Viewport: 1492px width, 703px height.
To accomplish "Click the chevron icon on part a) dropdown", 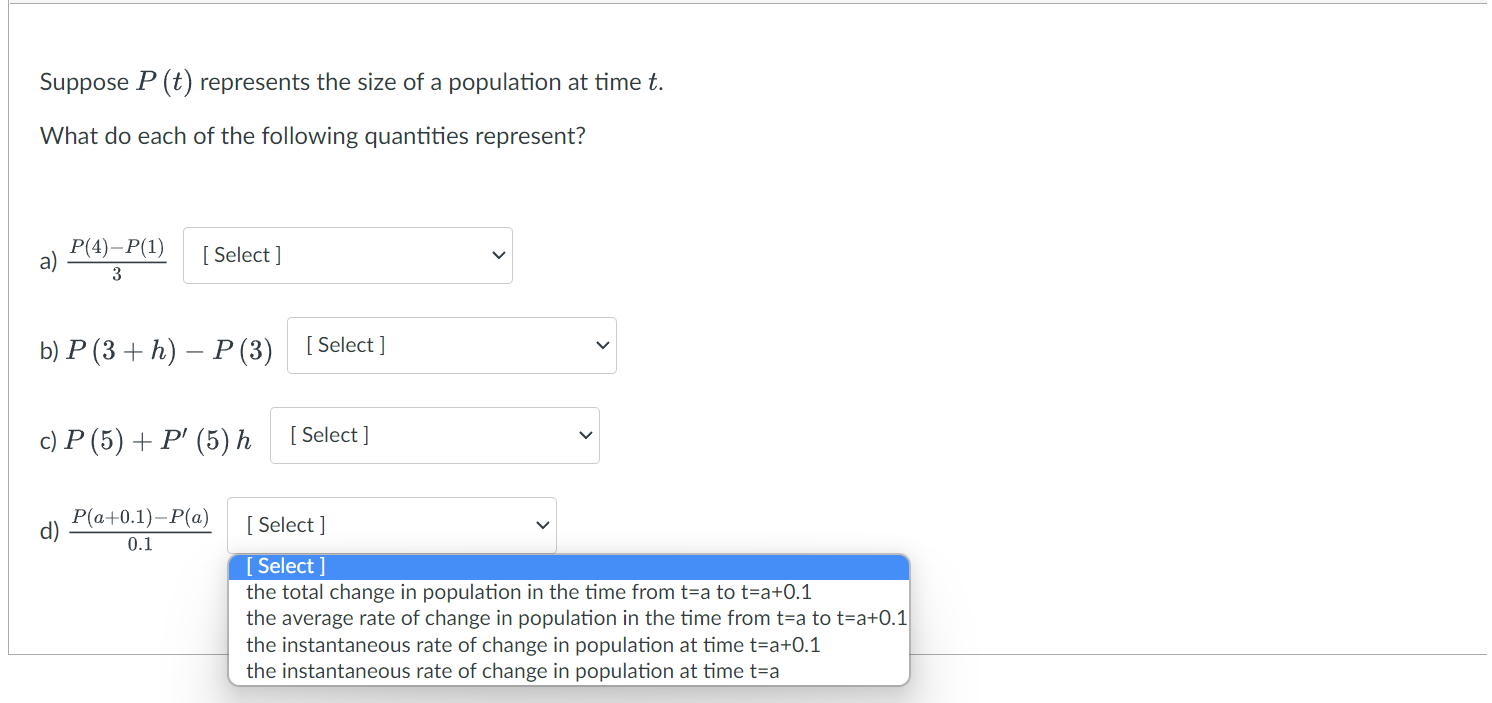I will tap(497, 255).
